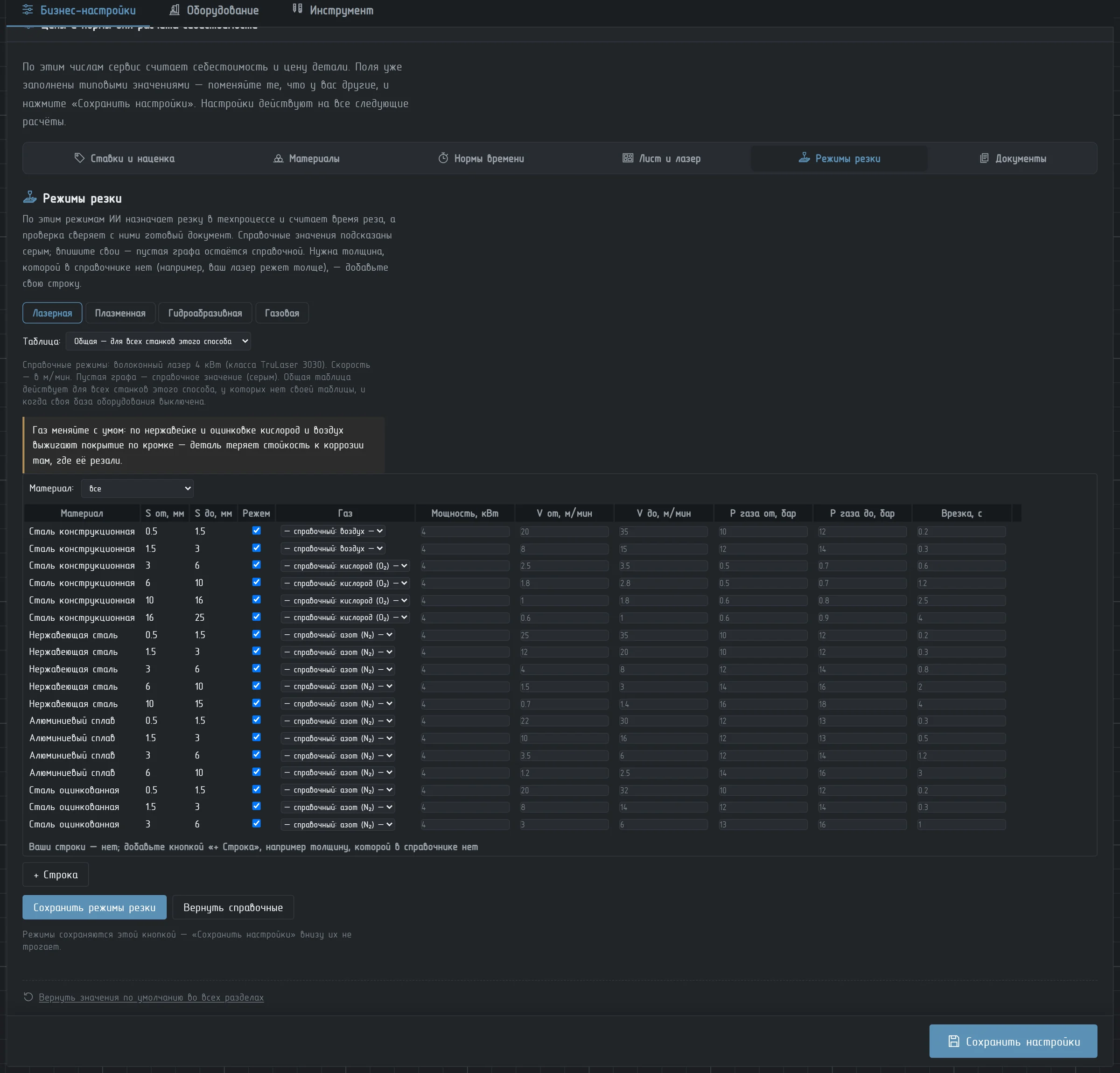Viewport: 1120px width, 1073px height.
Task: Click Вернуть справочные button
Action: 233,907
